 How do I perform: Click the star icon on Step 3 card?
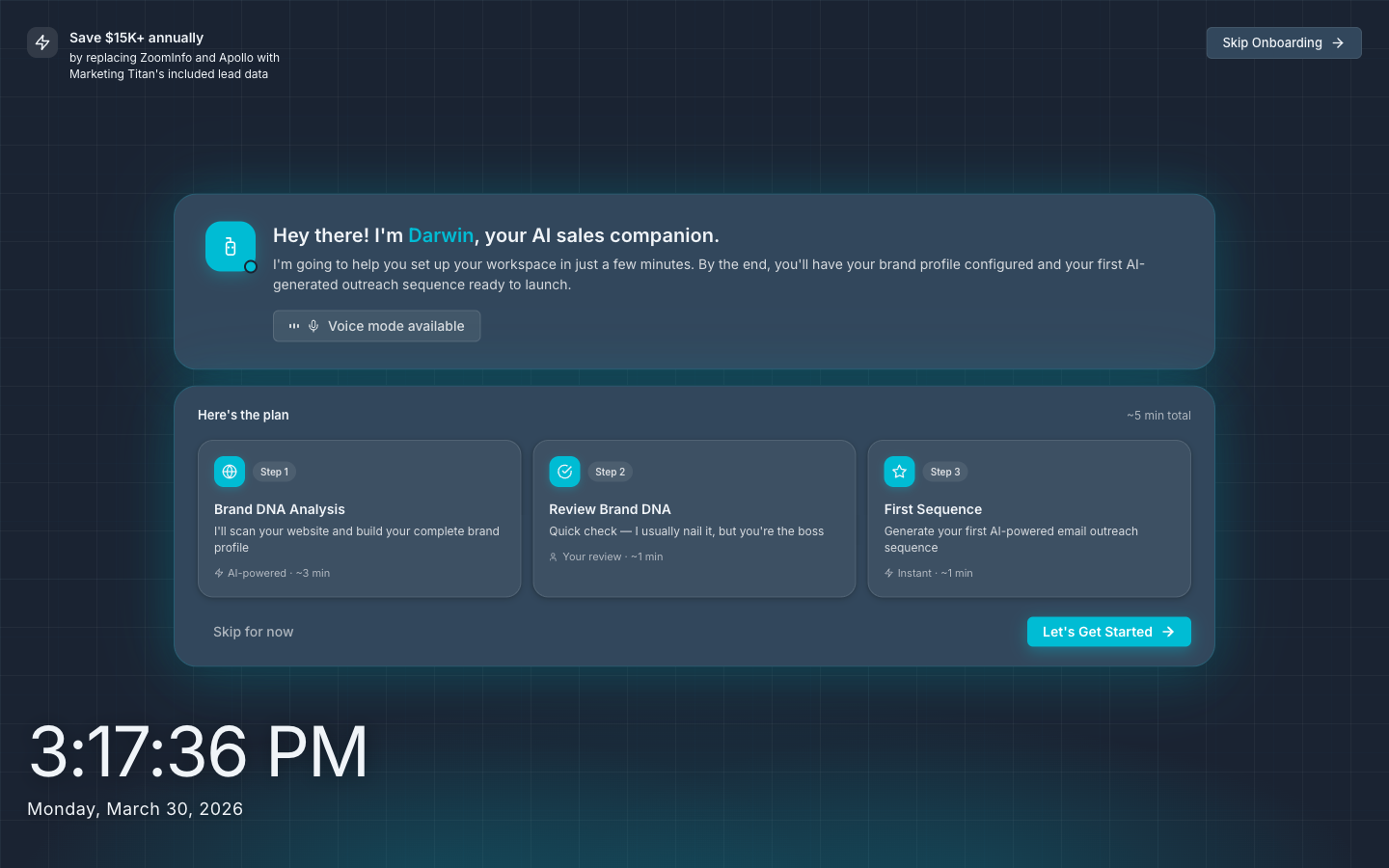point(899,472)
